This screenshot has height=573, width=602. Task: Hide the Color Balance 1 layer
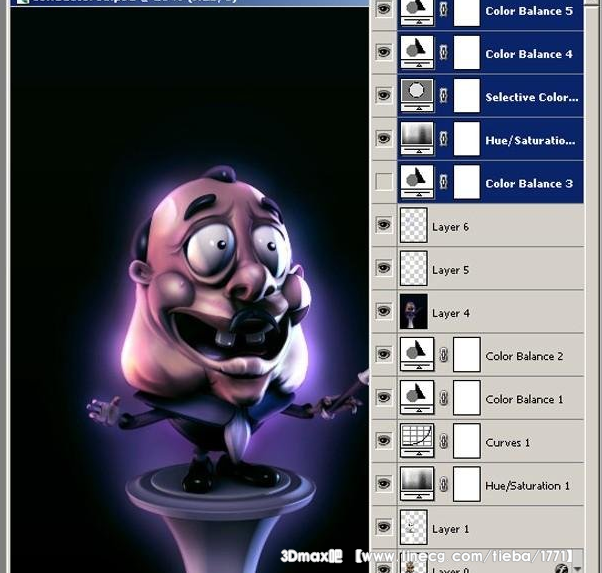pos(384,397)
